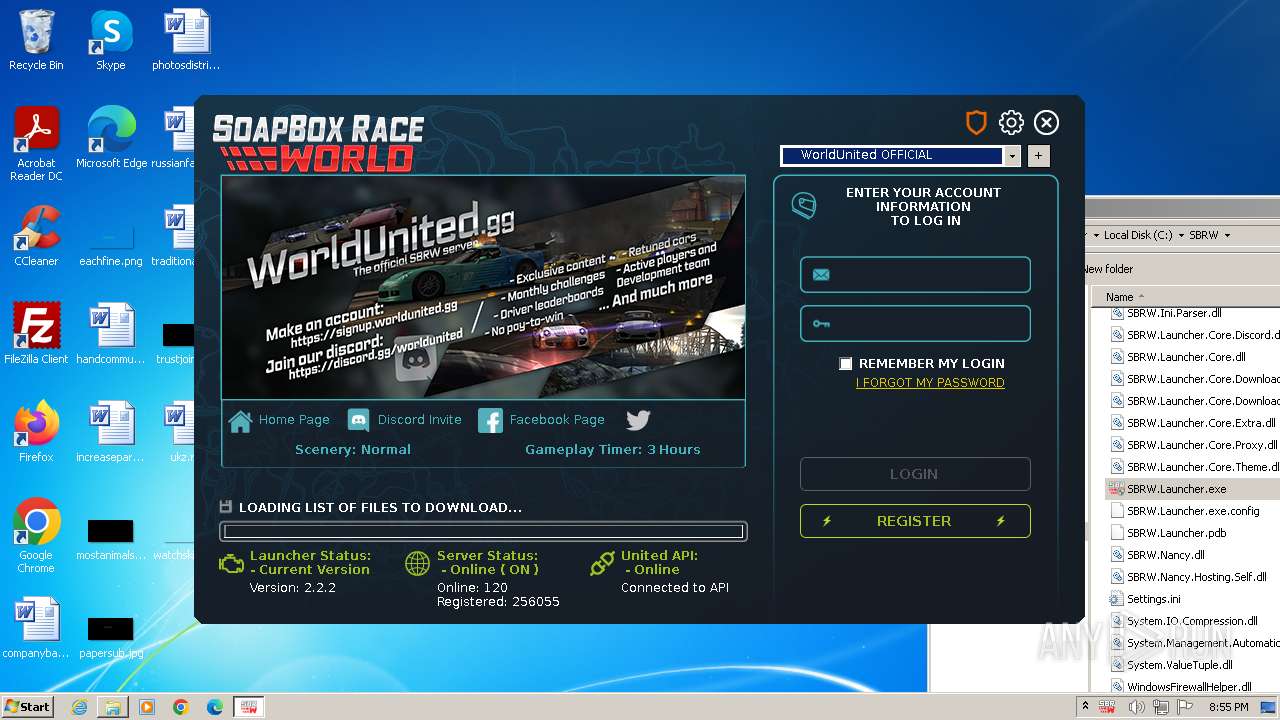
Task: Open Firefox desktop shortcut
Action: click(36, 431)
